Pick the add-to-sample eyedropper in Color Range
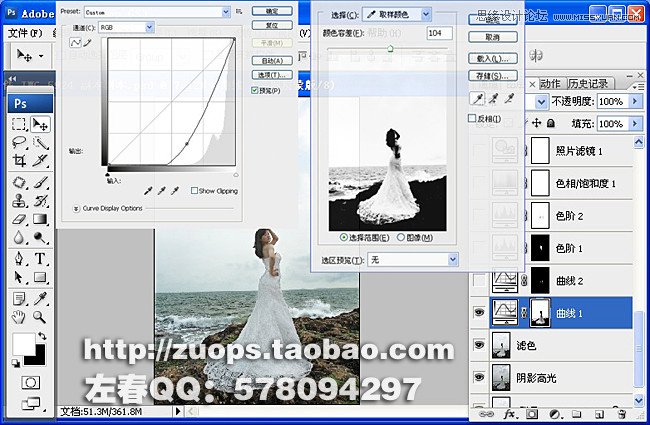The image size is (650, 425). click(x=494, y=99)
